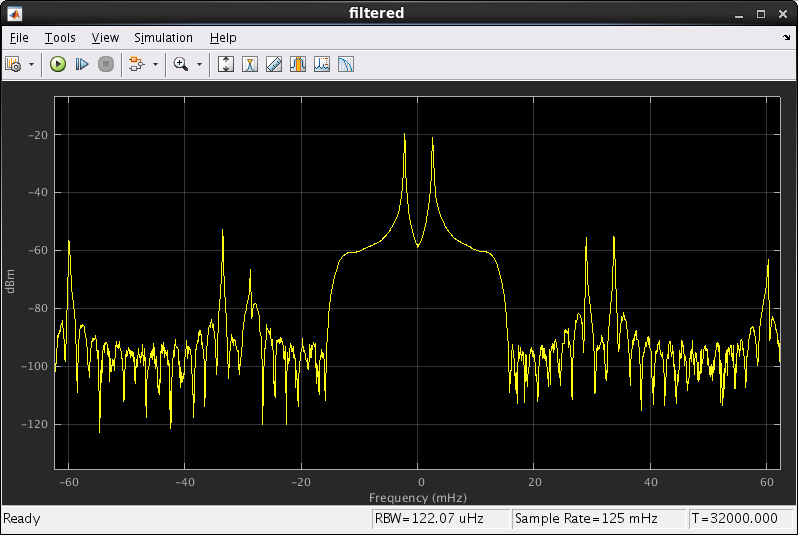Screen dimensions: 798x535
Task: Toggle the ruler-shaped measurements icon
Action: pos(274,64)
